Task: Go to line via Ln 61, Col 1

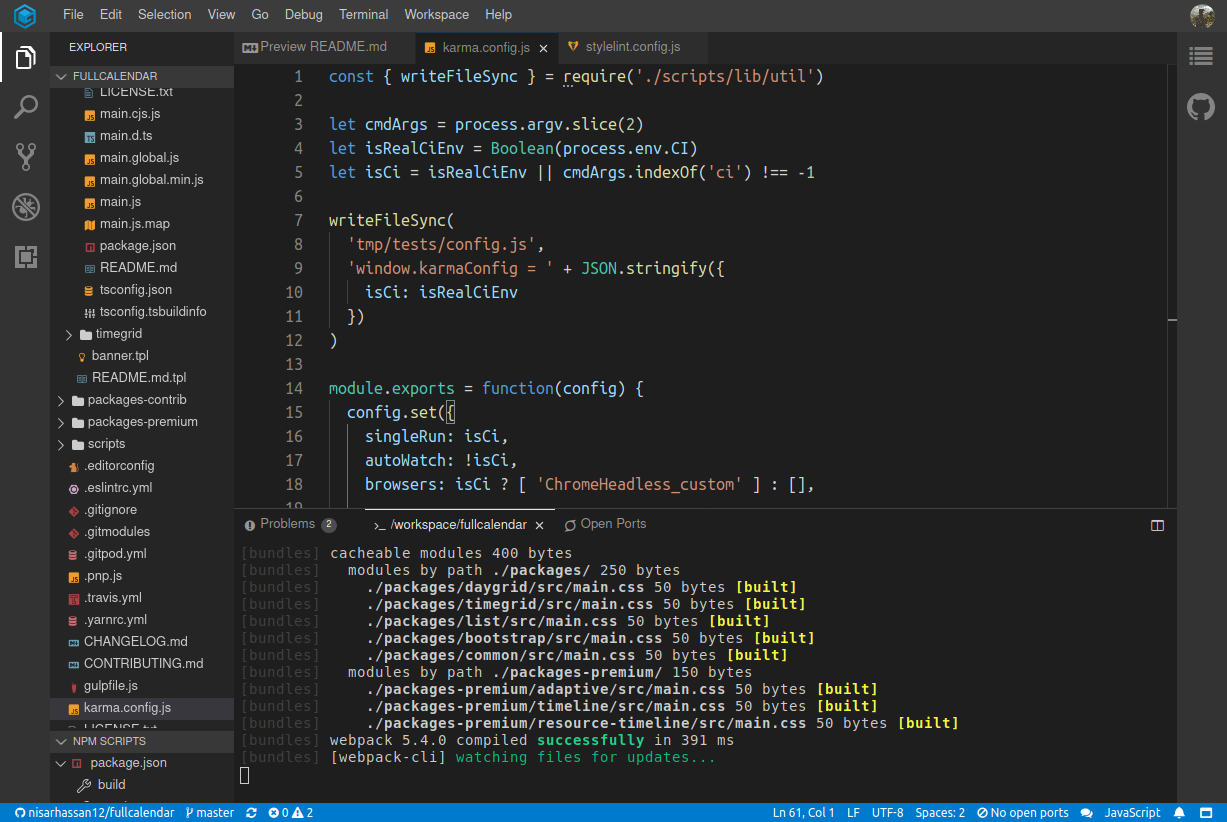Action: [803, 813]
